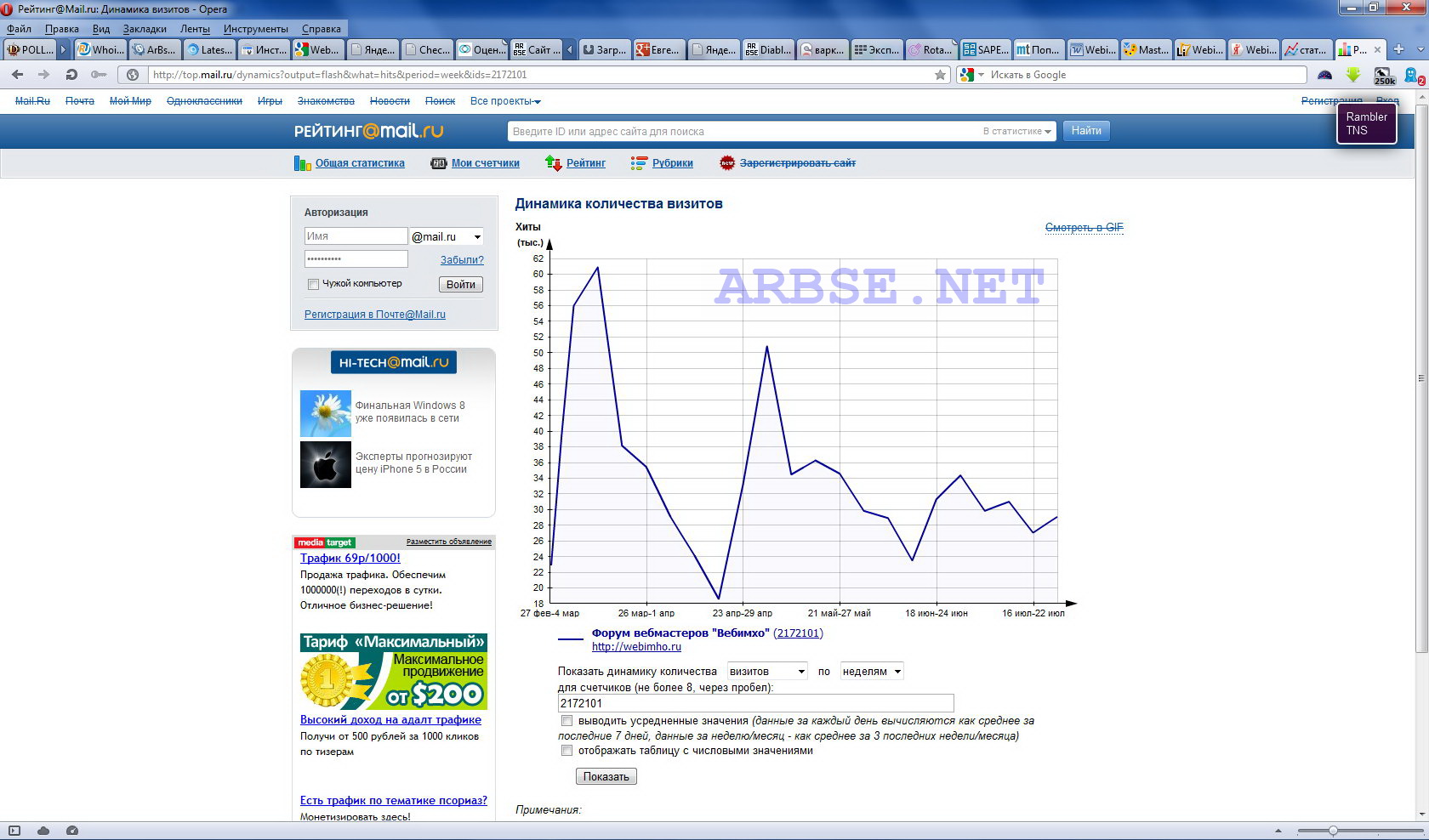Viewport: 1429px width, 840px height.
Task: Open the Смотреть в GIF link
Action: click(1084, 228)
